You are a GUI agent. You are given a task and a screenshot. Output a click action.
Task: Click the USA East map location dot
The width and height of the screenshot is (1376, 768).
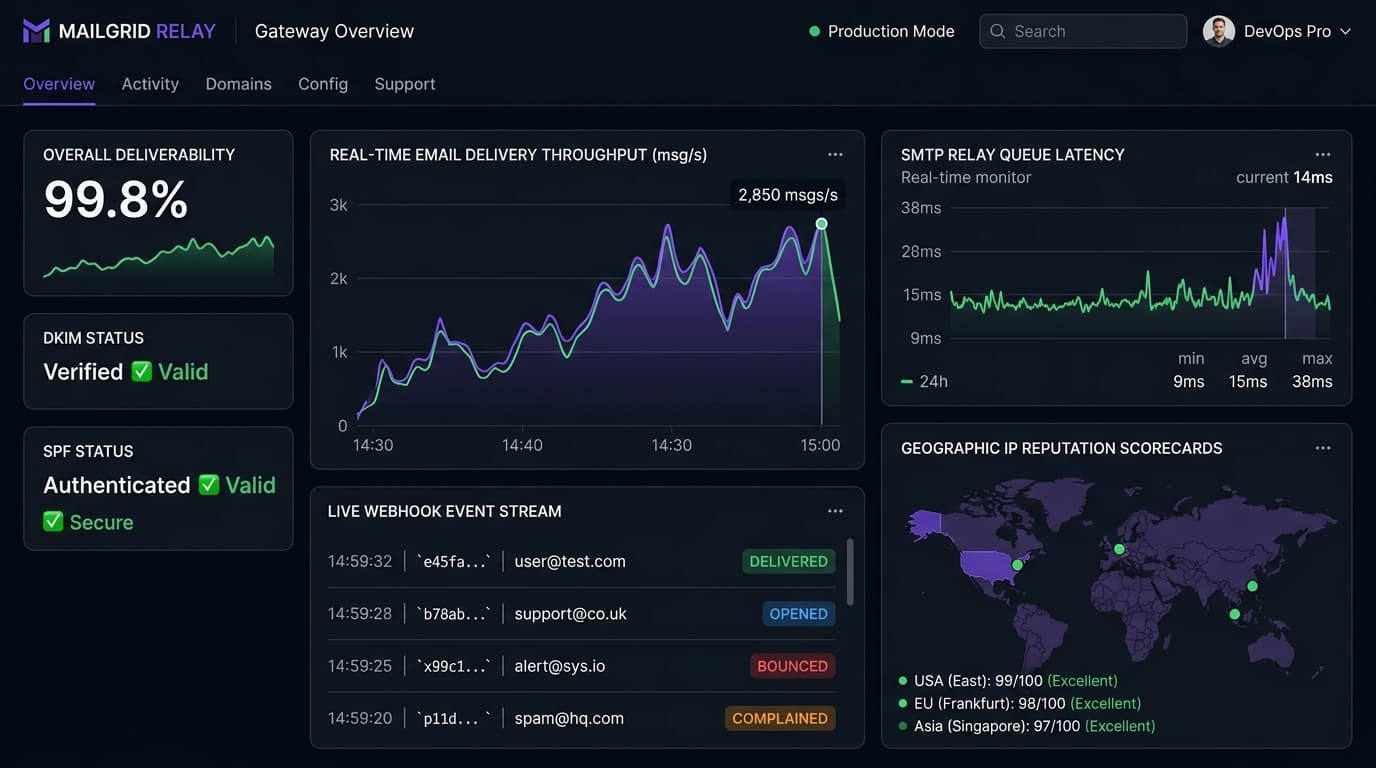click(1017, 565)
